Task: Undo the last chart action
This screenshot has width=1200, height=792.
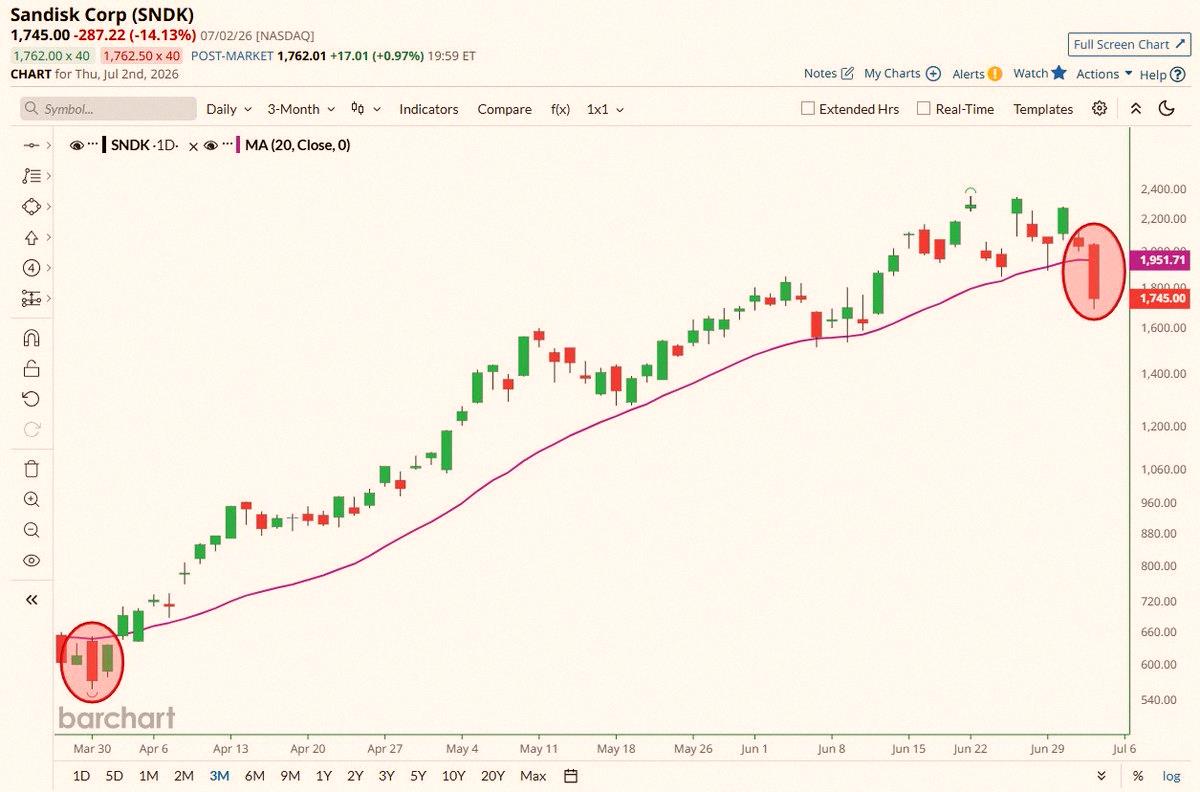Action: point(31,399)
